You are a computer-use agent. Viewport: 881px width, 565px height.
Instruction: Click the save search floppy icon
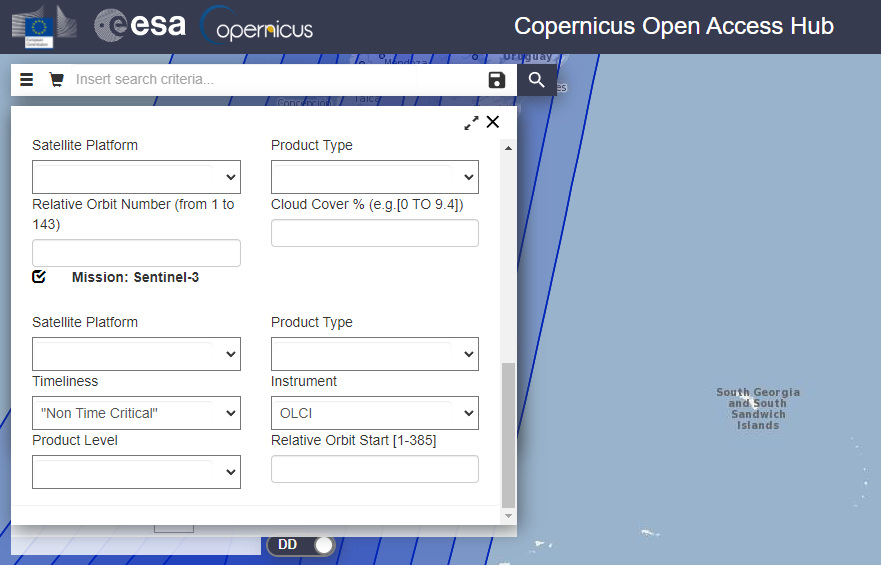tap(497, 80)
